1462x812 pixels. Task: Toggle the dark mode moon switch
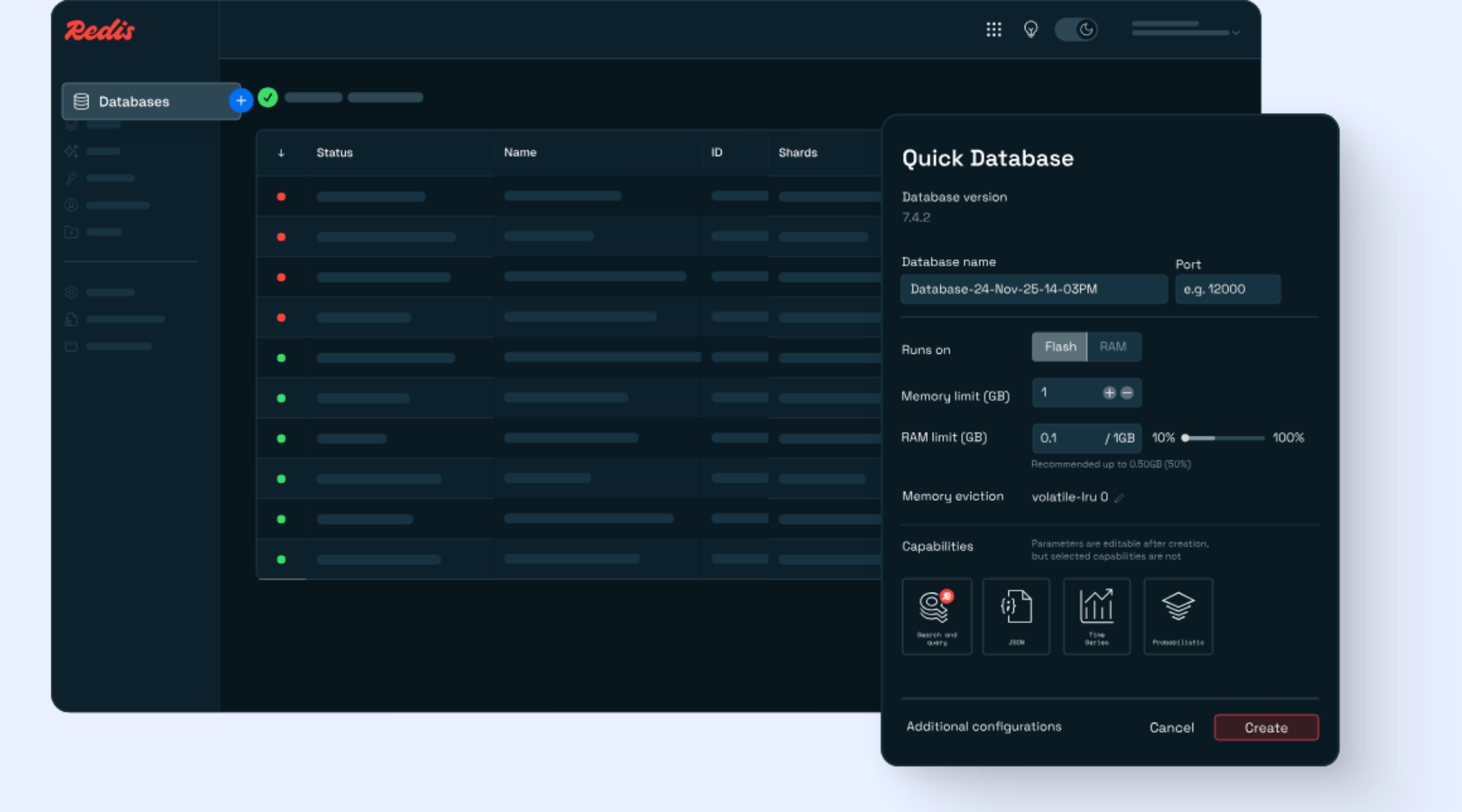pos(1076,29)
